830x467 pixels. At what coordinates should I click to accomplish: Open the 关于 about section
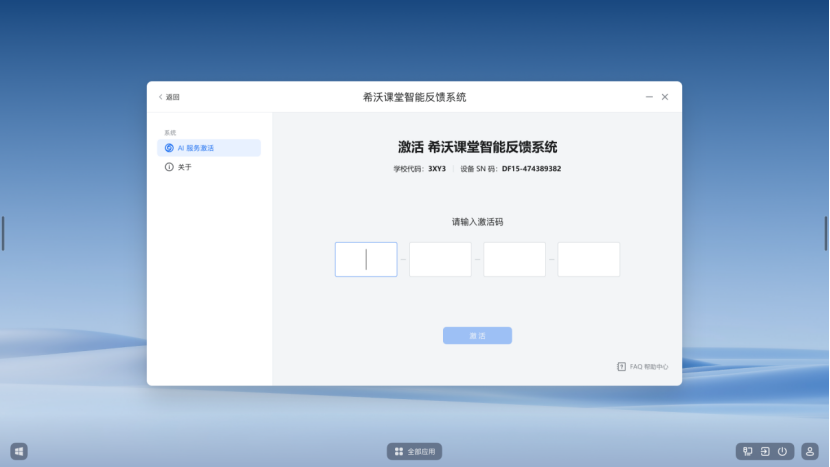coord(185,167)
